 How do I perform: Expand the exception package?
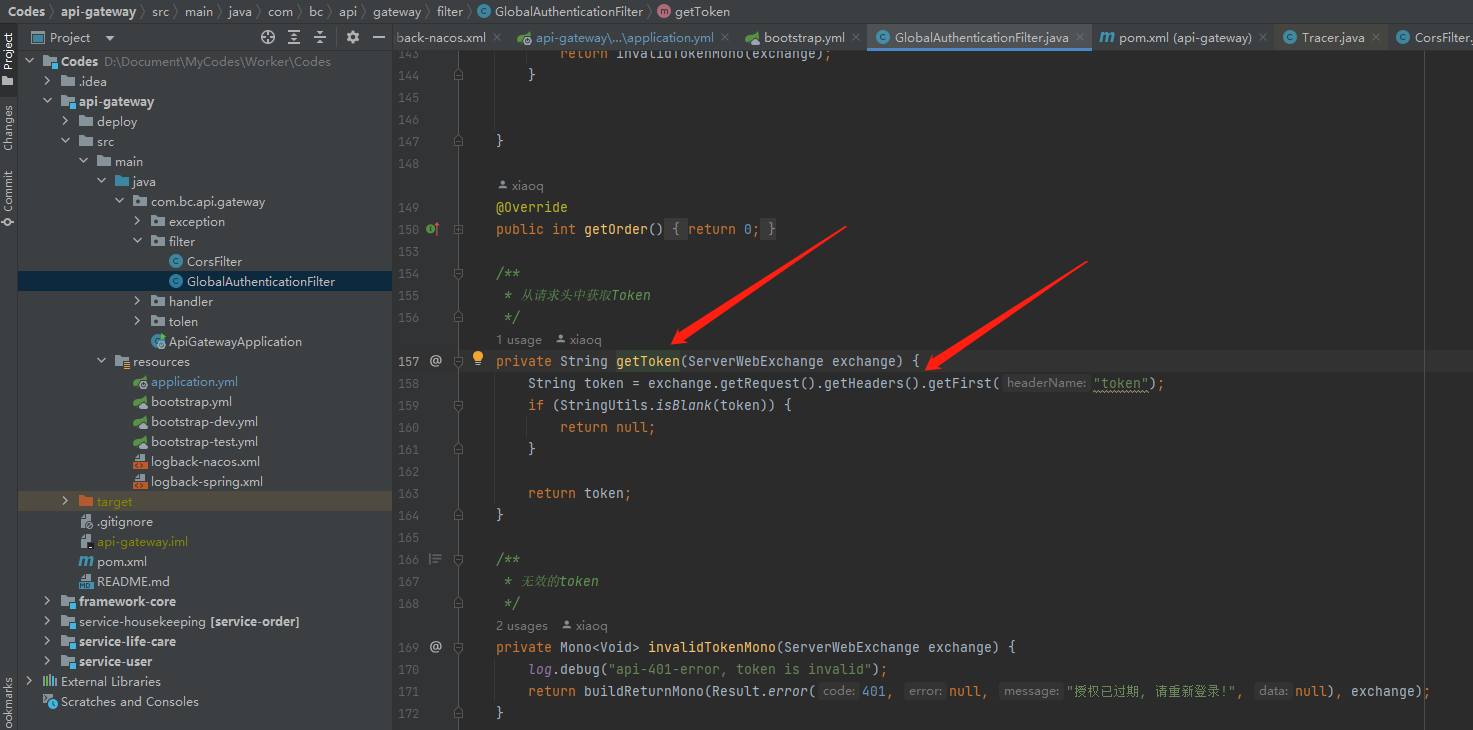tap(137, 221)
